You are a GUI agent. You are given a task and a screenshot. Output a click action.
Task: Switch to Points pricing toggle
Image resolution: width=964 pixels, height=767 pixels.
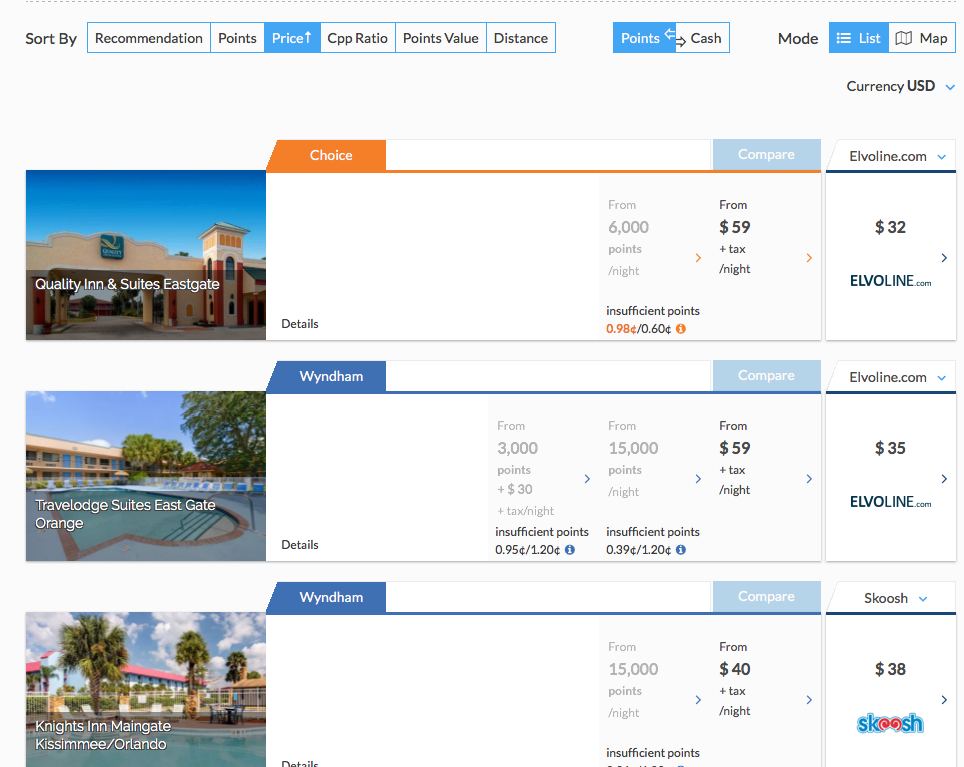639,38
